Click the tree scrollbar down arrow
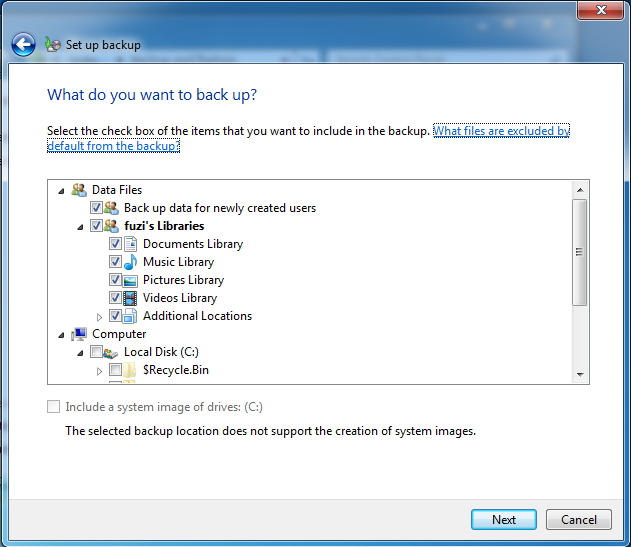Image resolution: width=631 pixels, height=547 pixels. [x=580, y=375]
